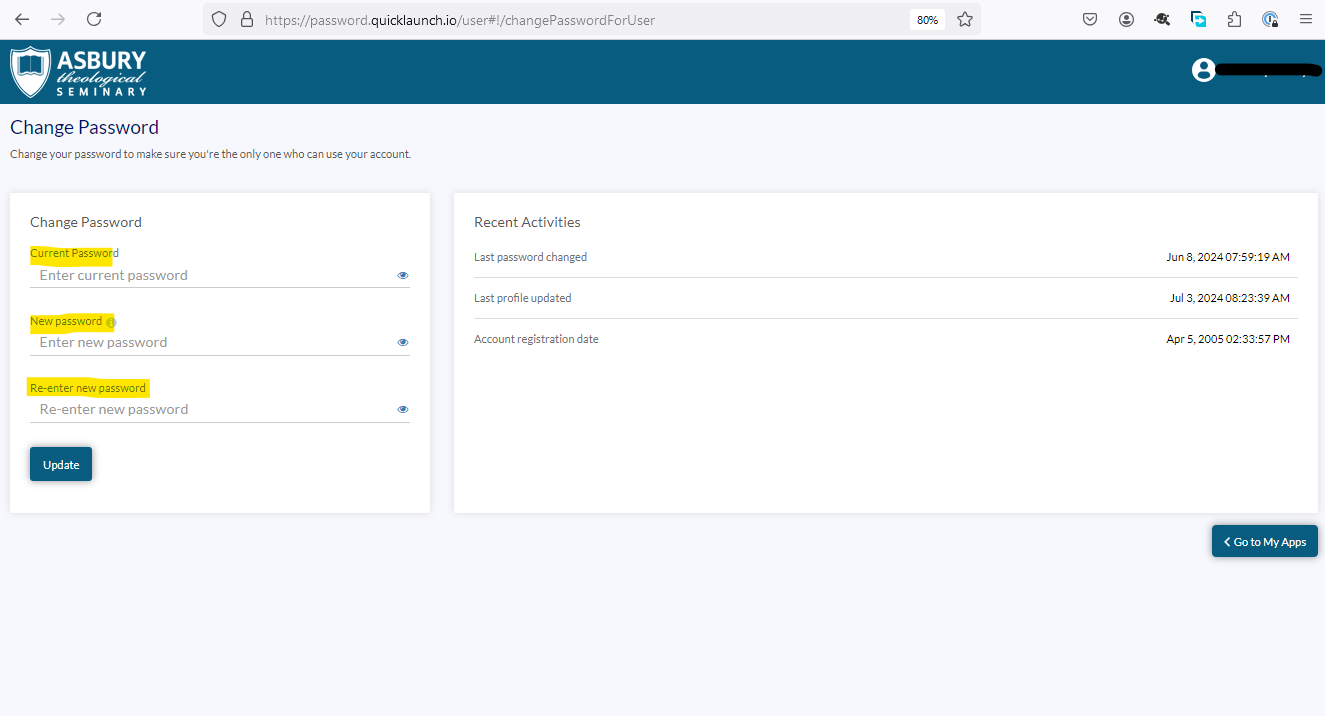The image size is (1325, 716).
Task: Reload the page with refresh icon
Action: point(94,19)
